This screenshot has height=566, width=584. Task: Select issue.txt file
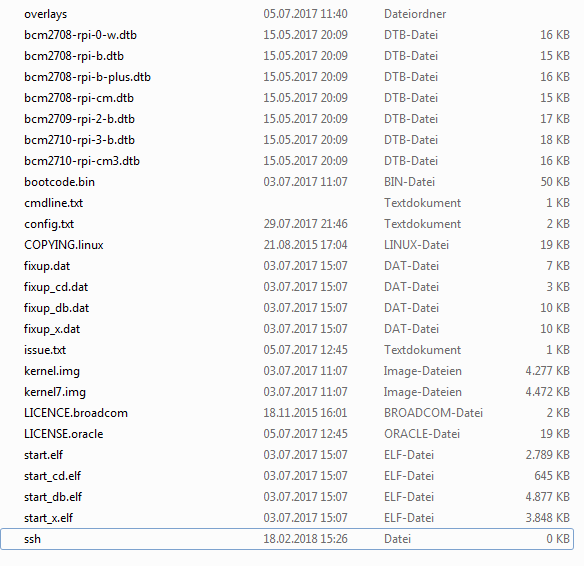coord(45,350)
